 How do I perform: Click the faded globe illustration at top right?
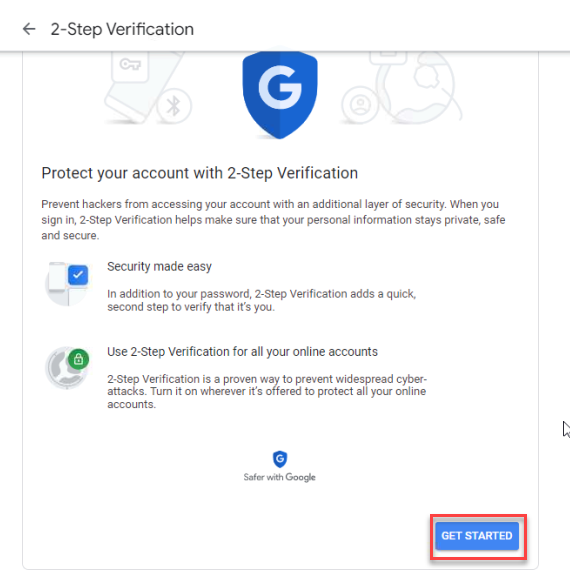pos(419,87)
